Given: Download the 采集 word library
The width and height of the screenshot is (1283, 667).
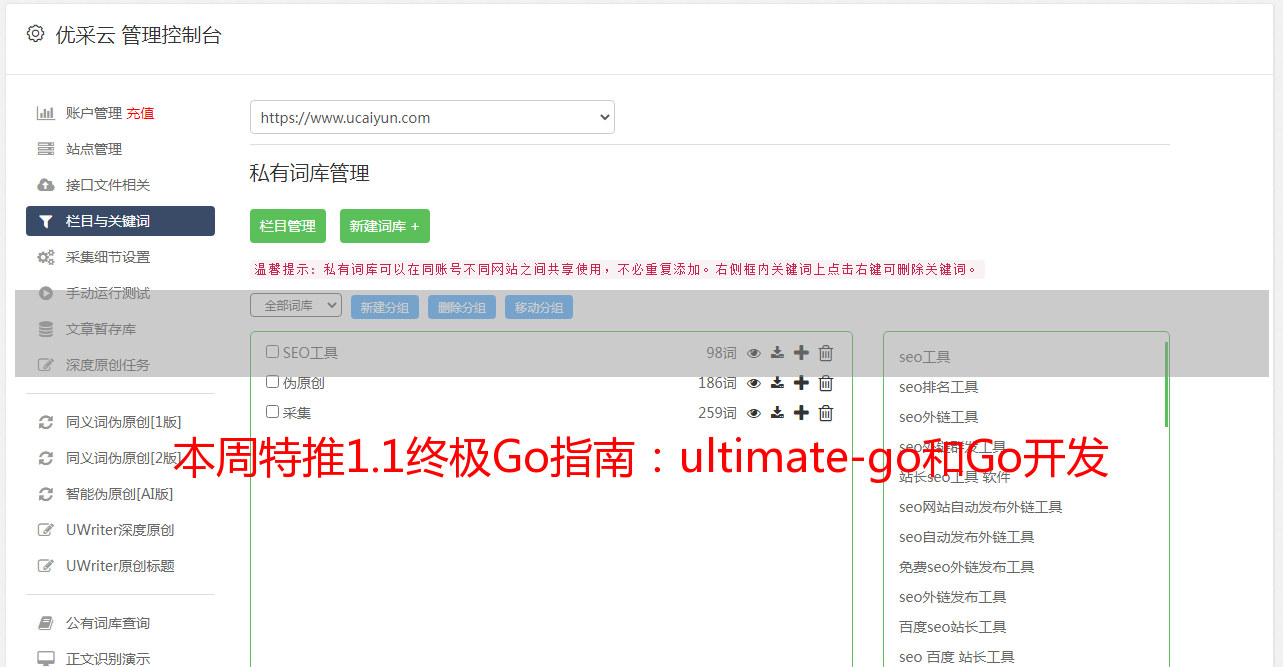Looking at the screenshot, I should (x=777, y=413).
